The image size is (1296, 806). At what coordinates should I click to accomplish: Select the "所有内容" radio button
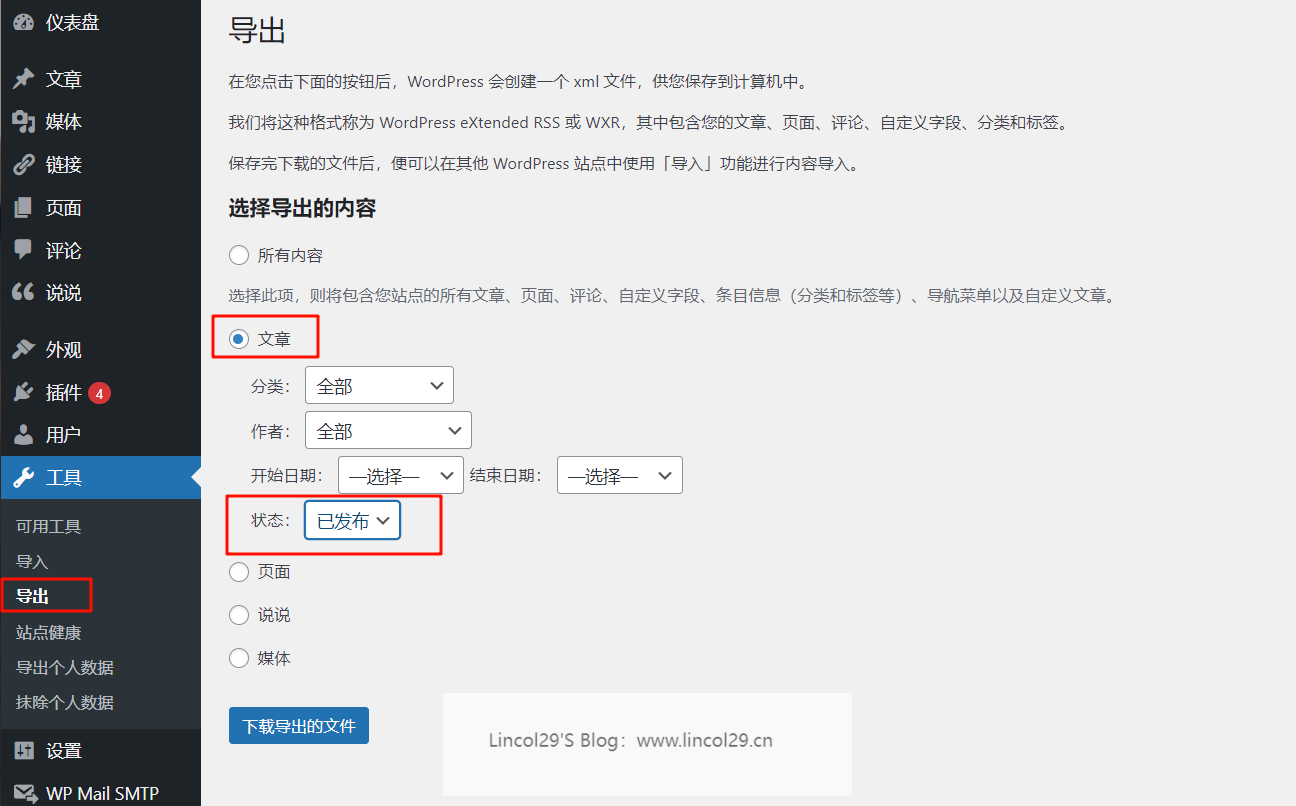click(x=239, y=255)
